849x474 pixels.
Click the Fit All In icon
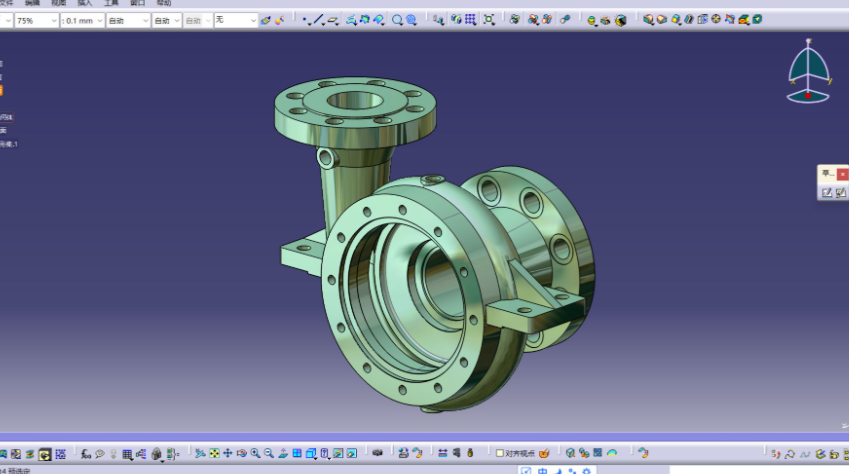214,453
